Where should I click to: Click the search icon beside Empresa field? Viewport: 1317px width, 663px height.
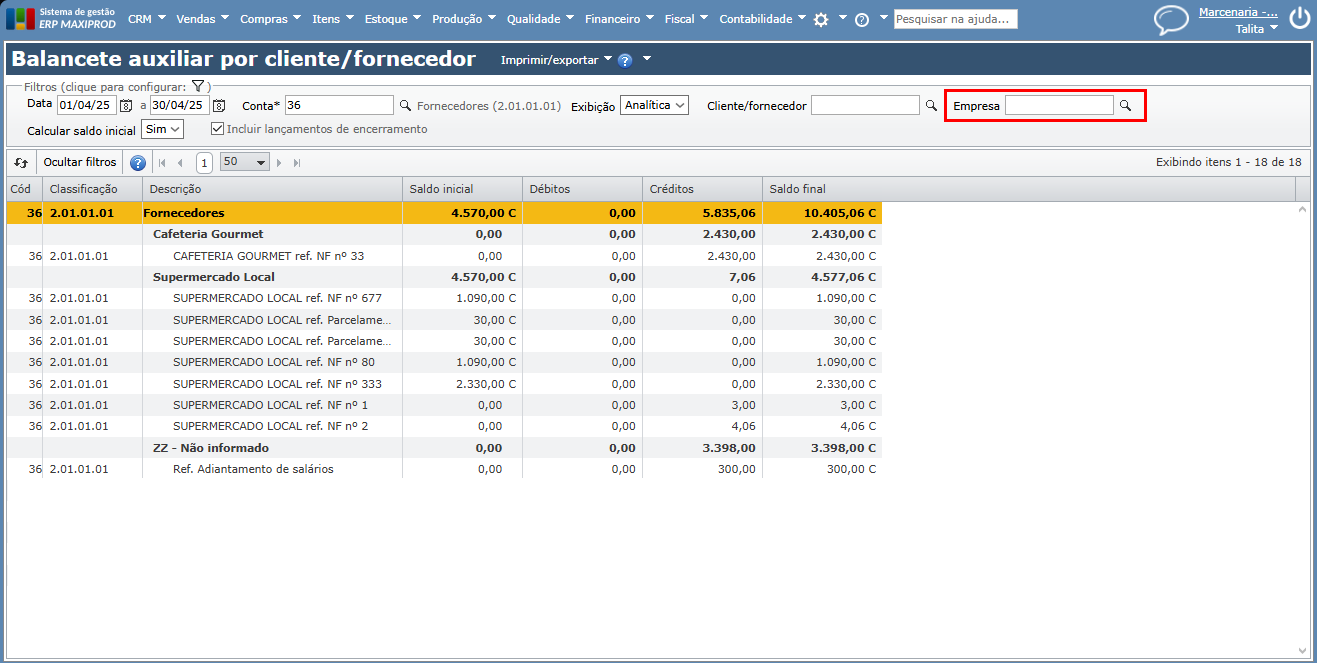point(1125,105)
